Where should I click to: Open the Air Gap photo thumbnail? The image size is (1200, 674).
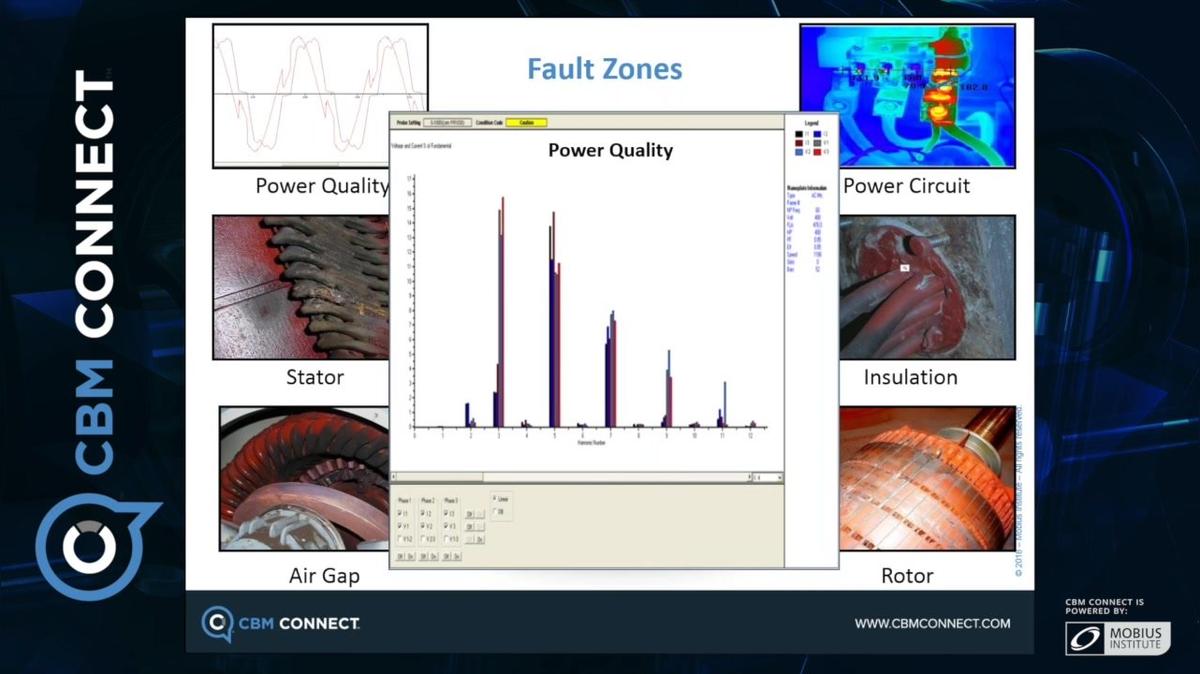tap(304, 478)
